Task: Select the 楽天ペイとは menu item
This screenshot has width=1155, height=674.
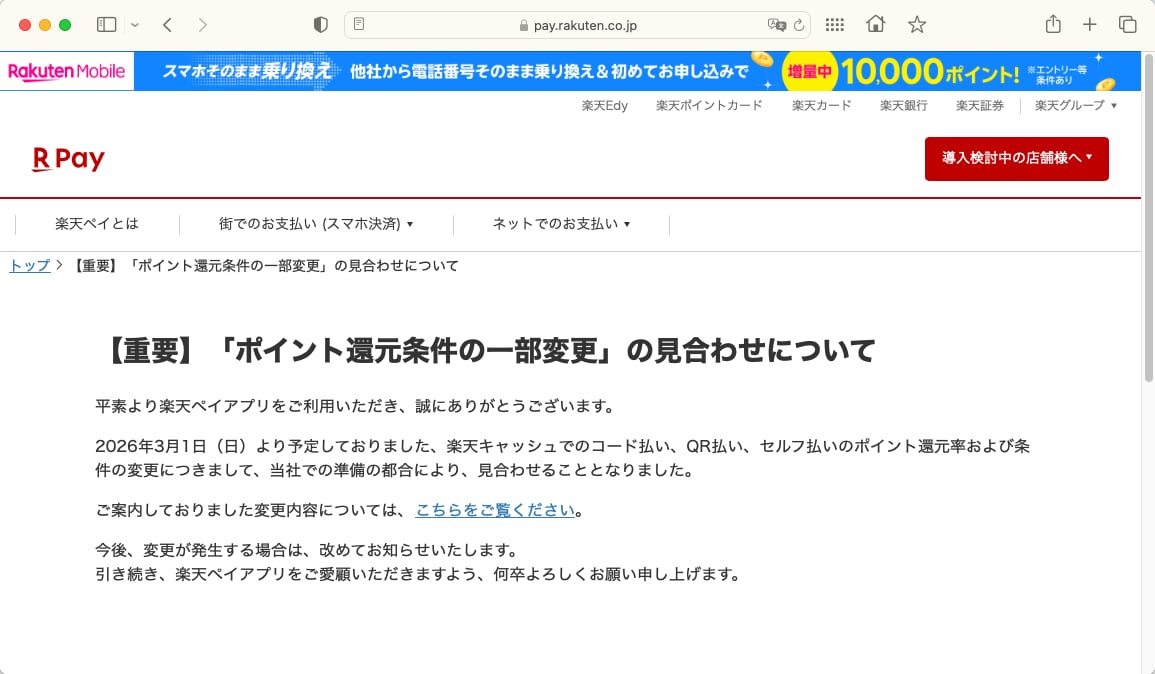Action: [x=97, y=224]
